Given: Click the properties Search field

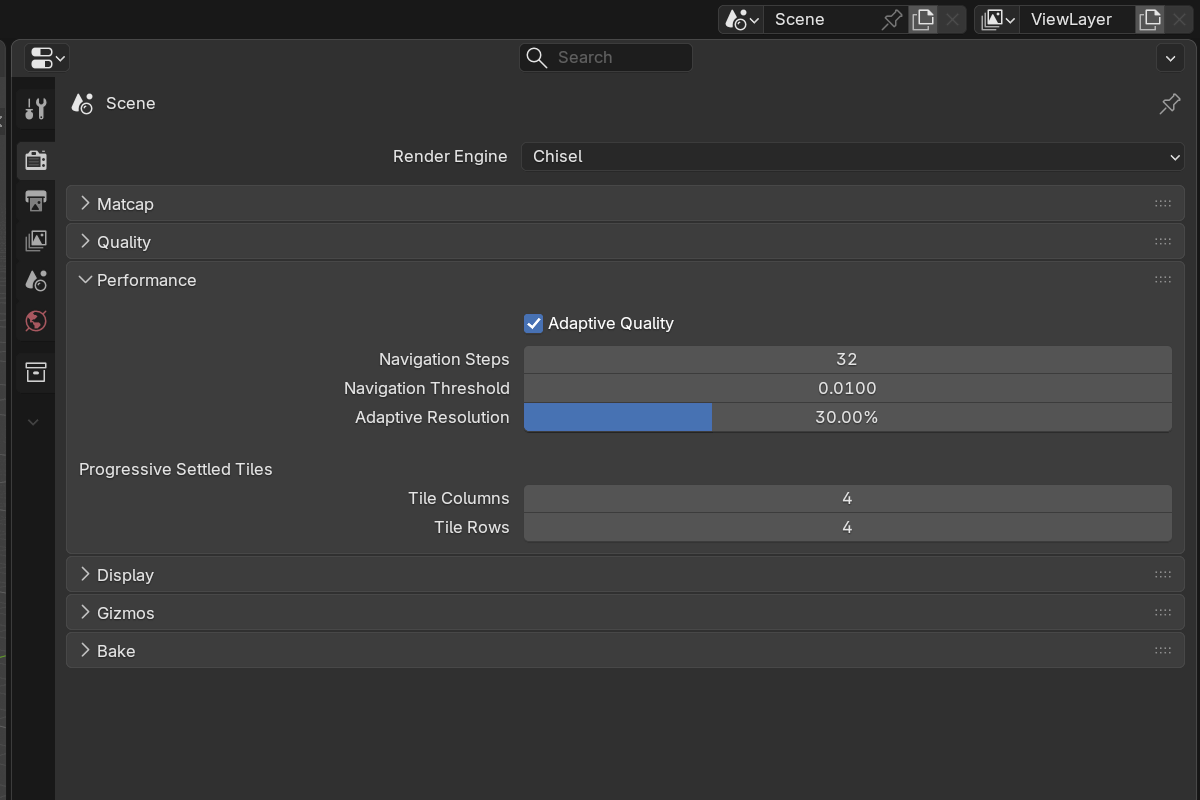Looking at the screenshot, I should point(606,57).
